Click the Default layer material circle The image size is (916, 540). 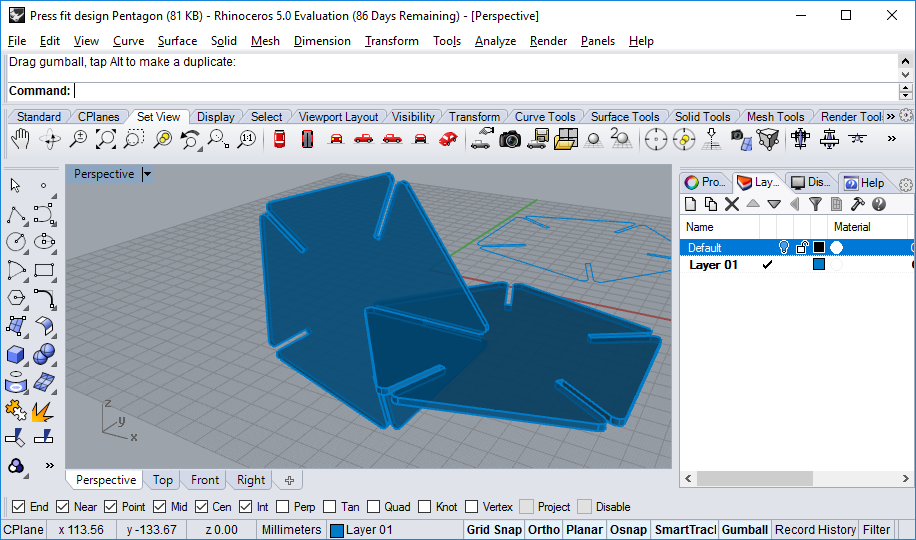pos(837,247)
